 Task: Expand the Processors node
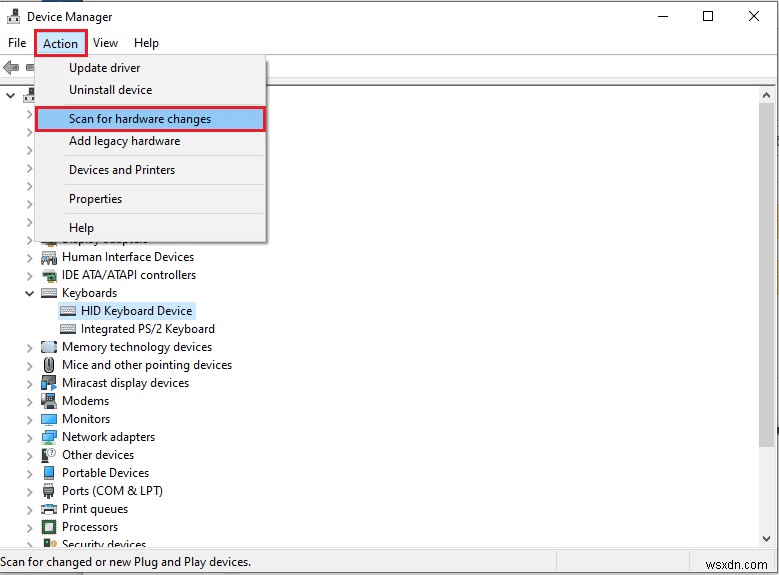pos(29,527)
